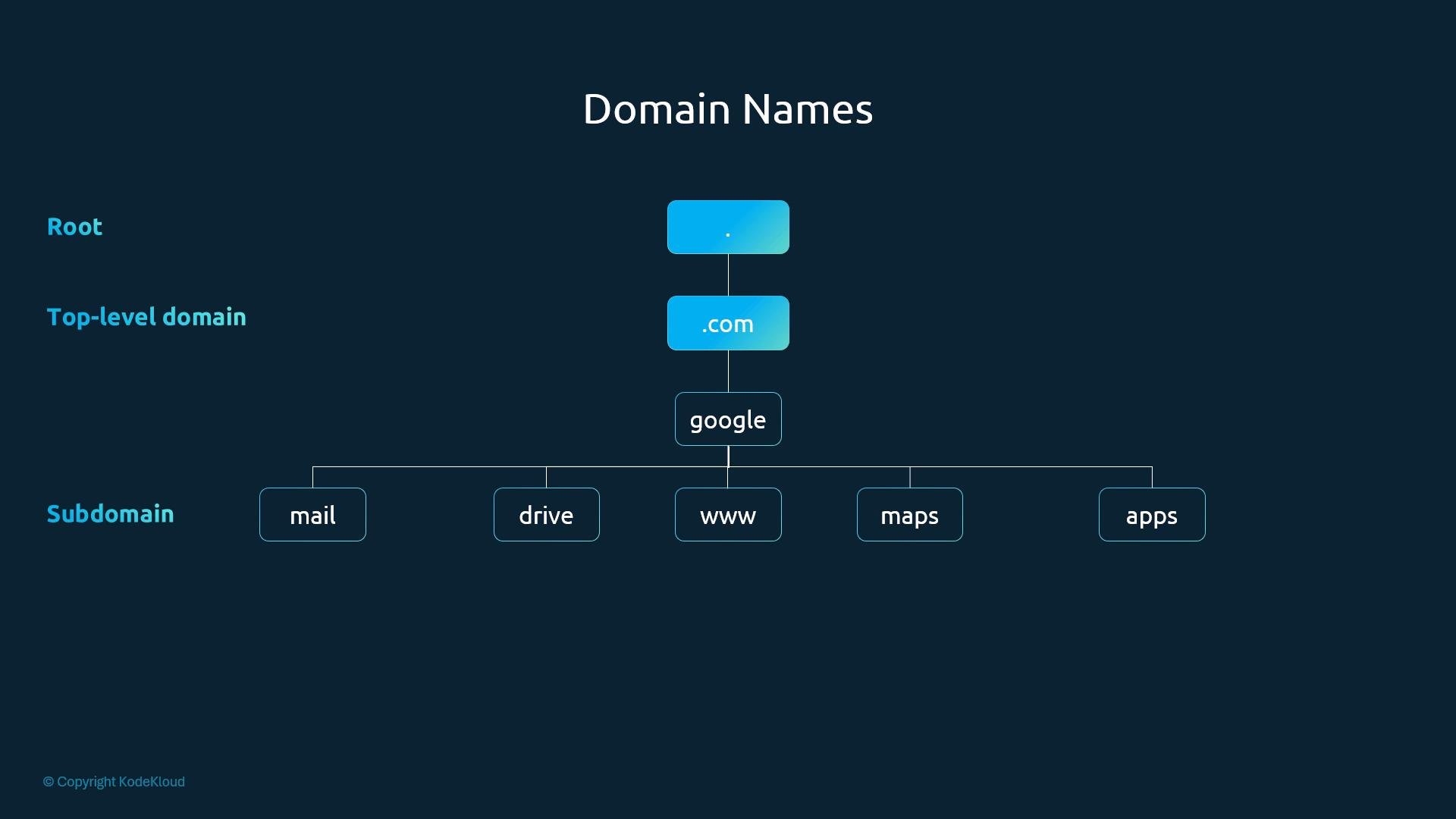Select the mail subdomain box
Viewport: 1456px width, 819px height.
312,514
